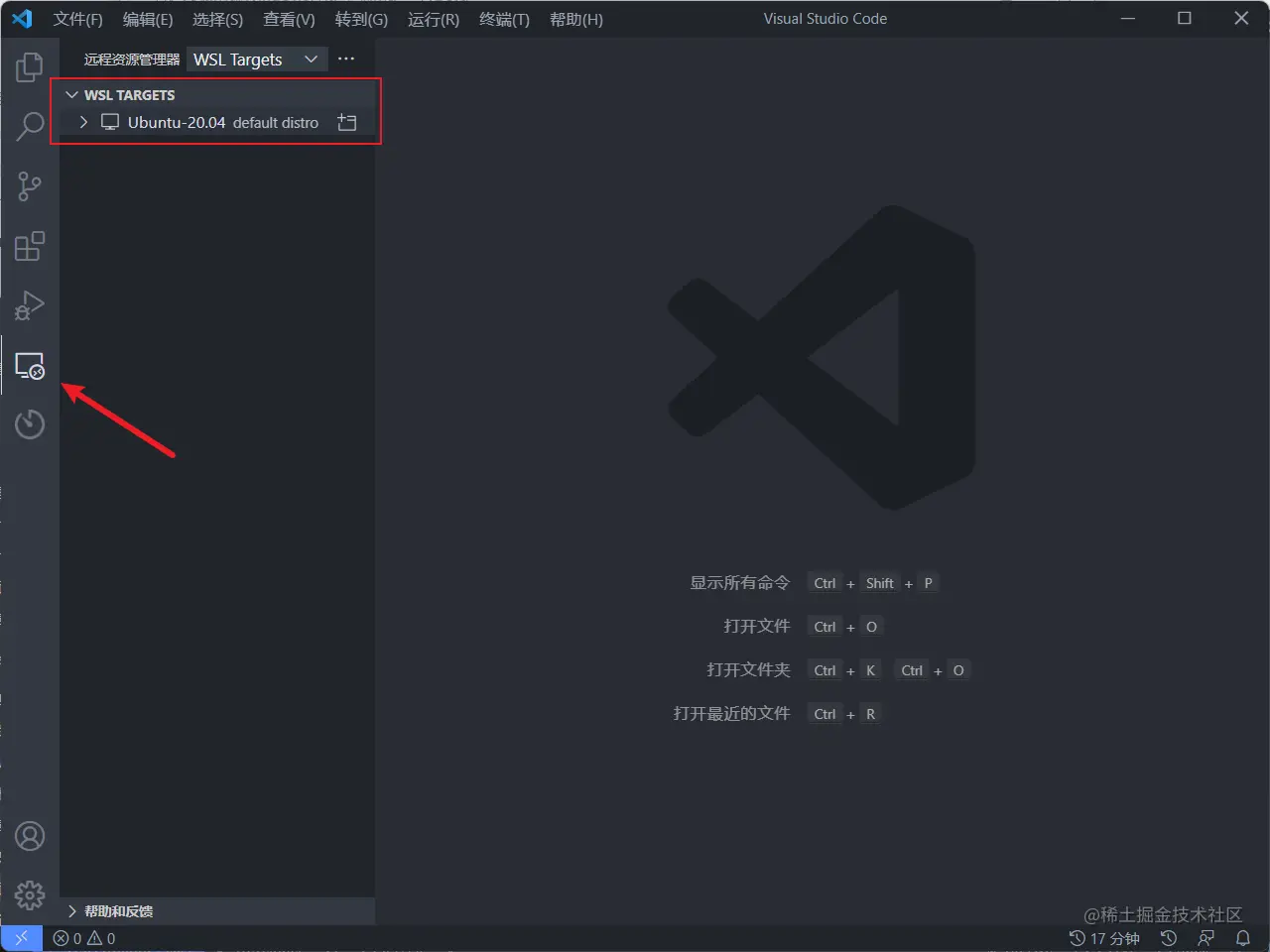Open the WSL Targets dropdown selector
Viewport: 1270px width, 952px height.
coord(256,59)
